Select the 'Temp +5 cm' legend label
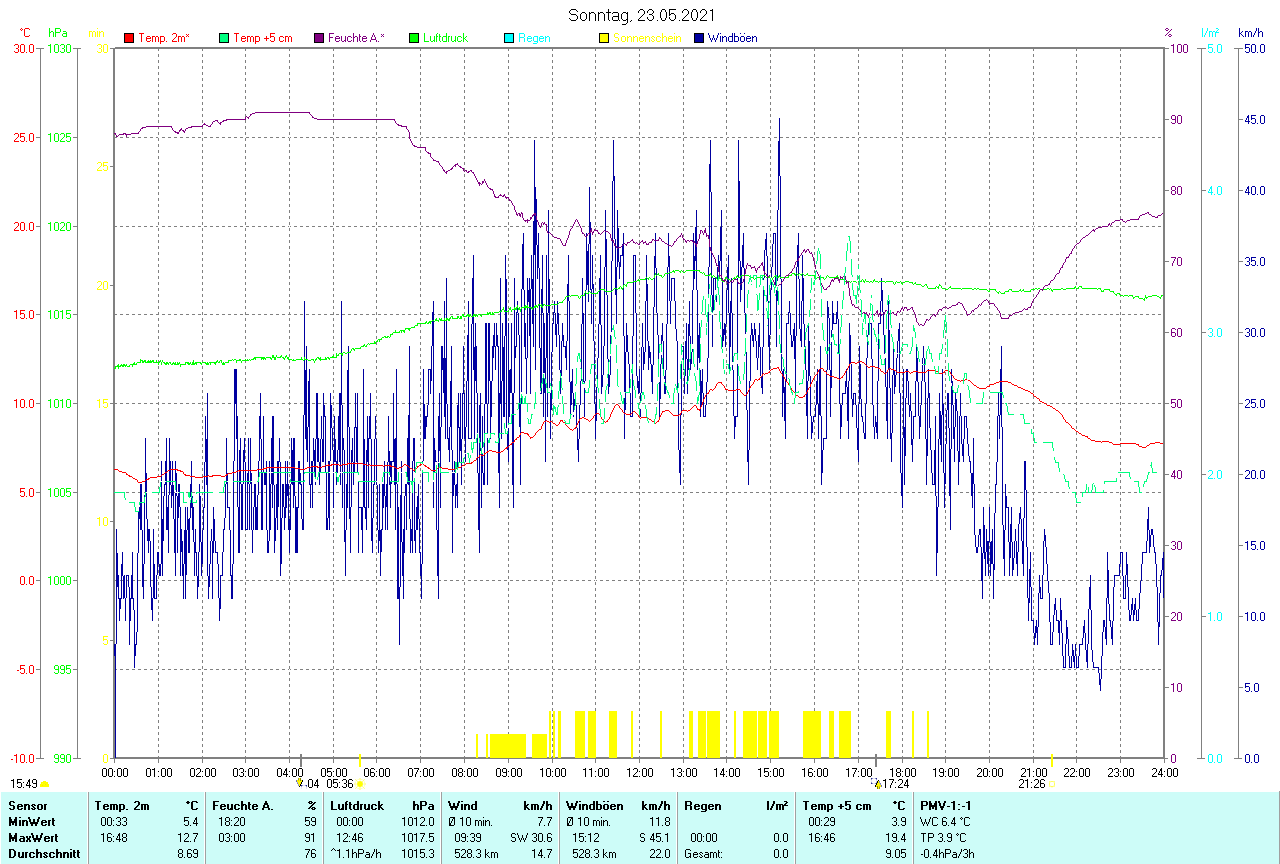1280x864 pixels. pyautogui.click(x=263, y=38)
